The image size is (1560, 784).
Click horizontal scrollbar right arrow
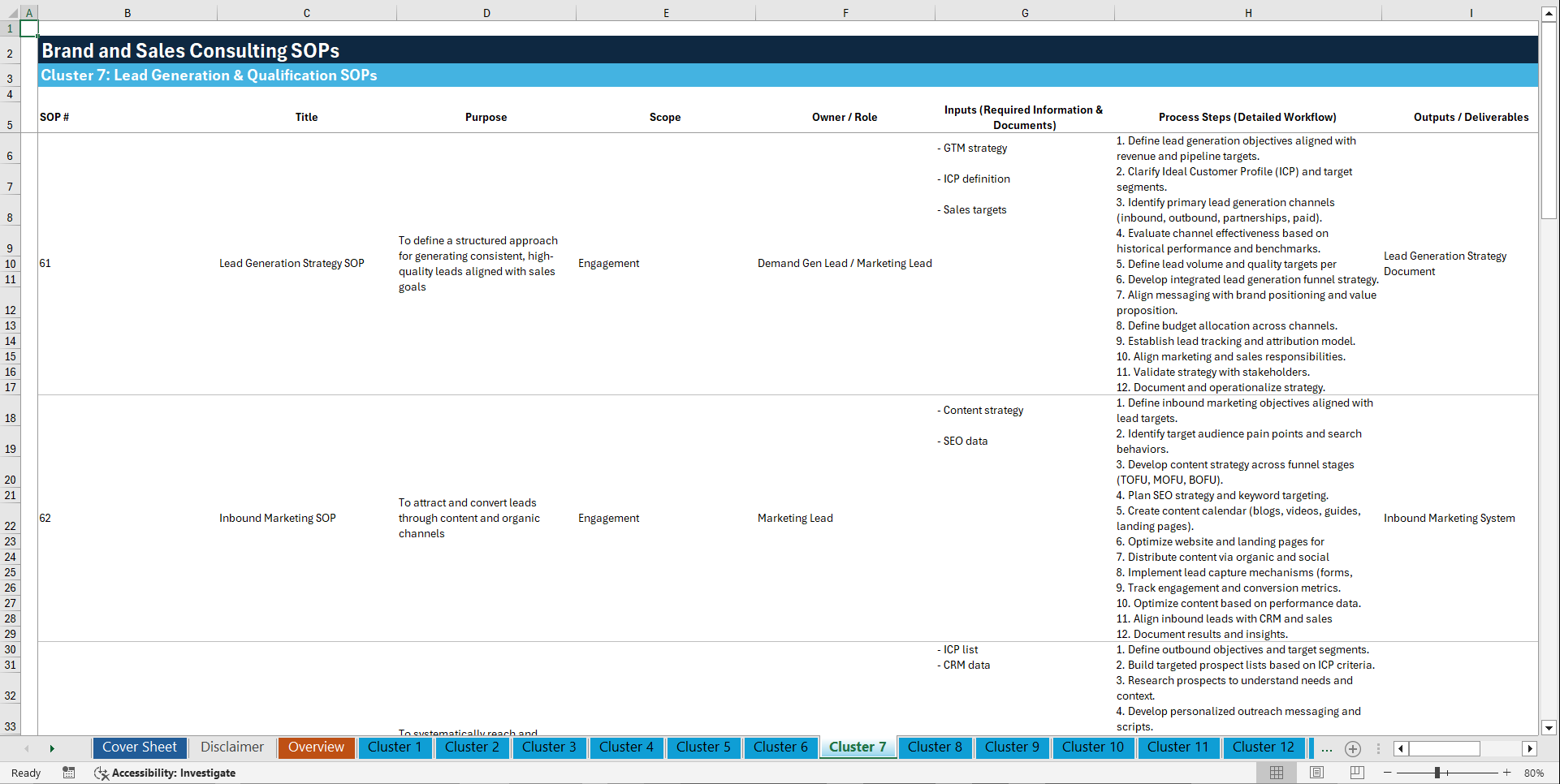1530,748
